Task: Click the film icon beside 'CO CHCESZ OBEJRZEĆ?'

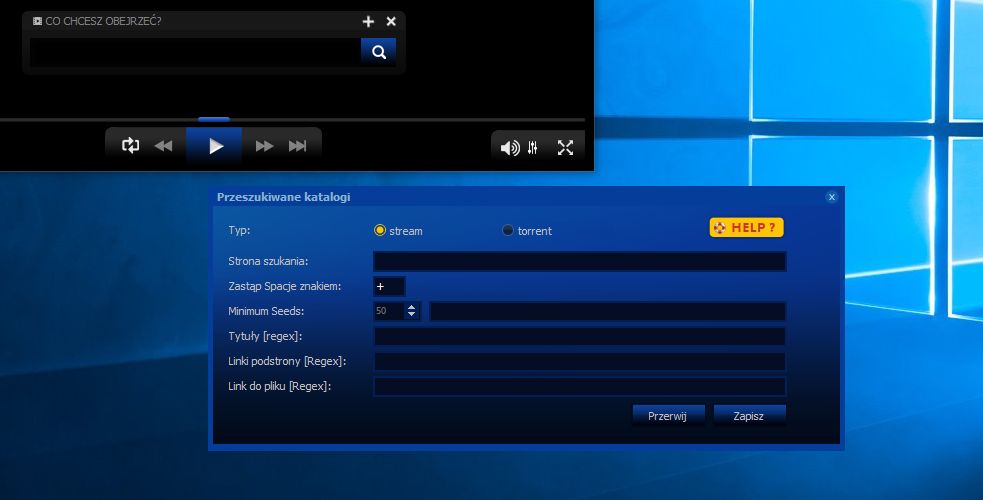Action: pyautogui.click(x=37, y=21)
